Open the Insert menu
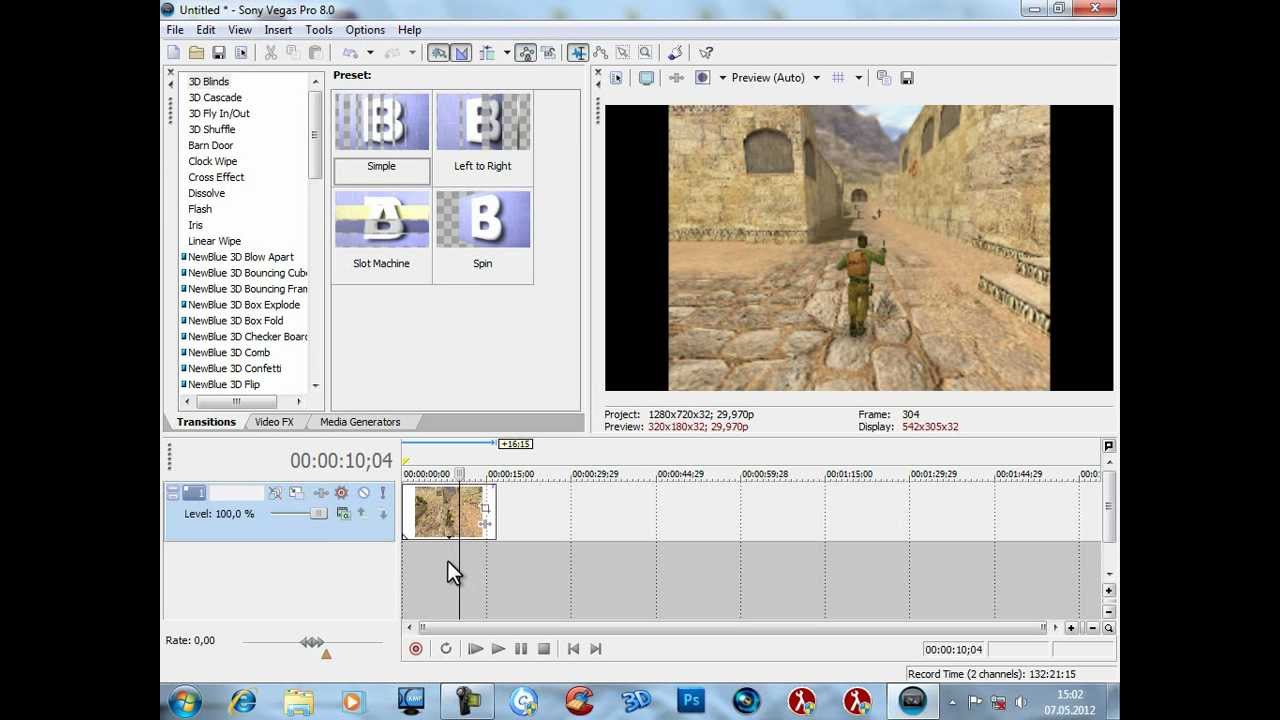Screen dimensions: 1280x720 click(278, 30)
